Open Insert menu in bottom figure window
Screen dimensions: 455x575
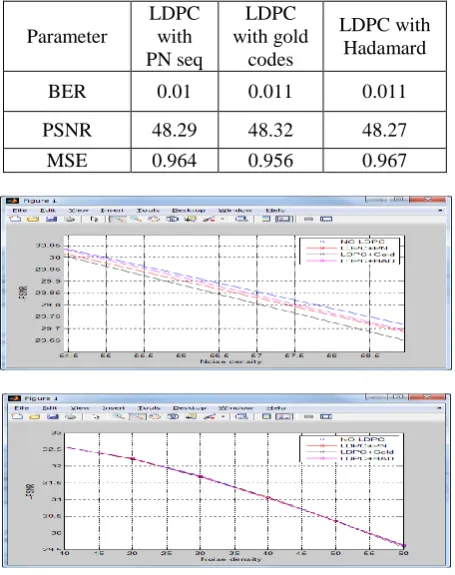click(x=114, y=408)
